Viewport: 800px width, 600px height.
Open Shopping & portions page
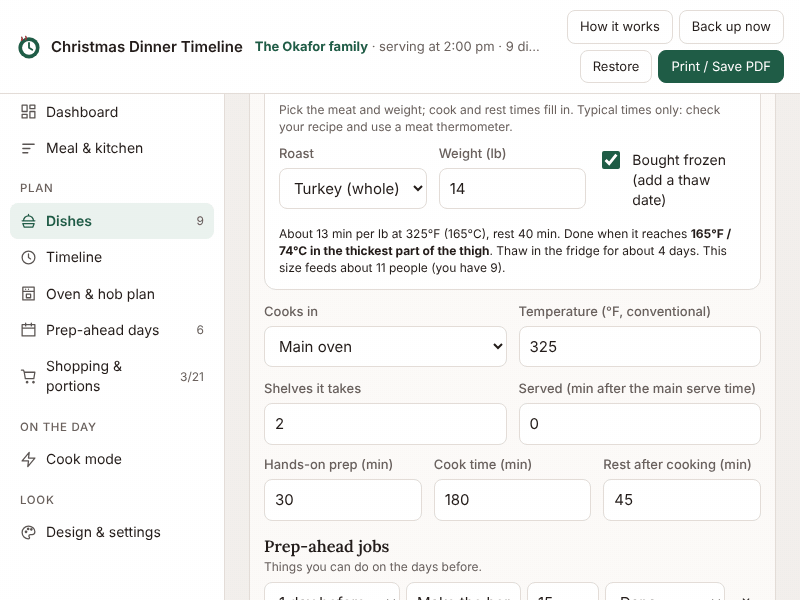point(112,377)
